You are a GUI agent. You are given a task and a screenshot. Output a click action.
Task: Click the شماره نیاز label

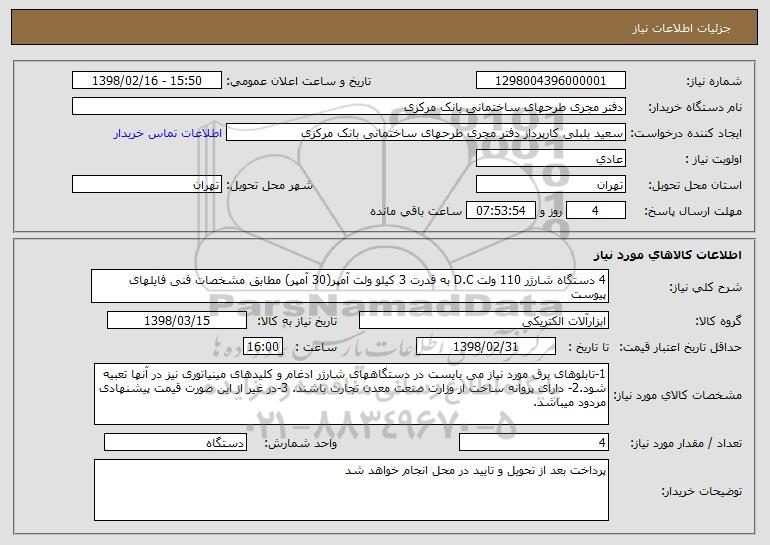714,81
